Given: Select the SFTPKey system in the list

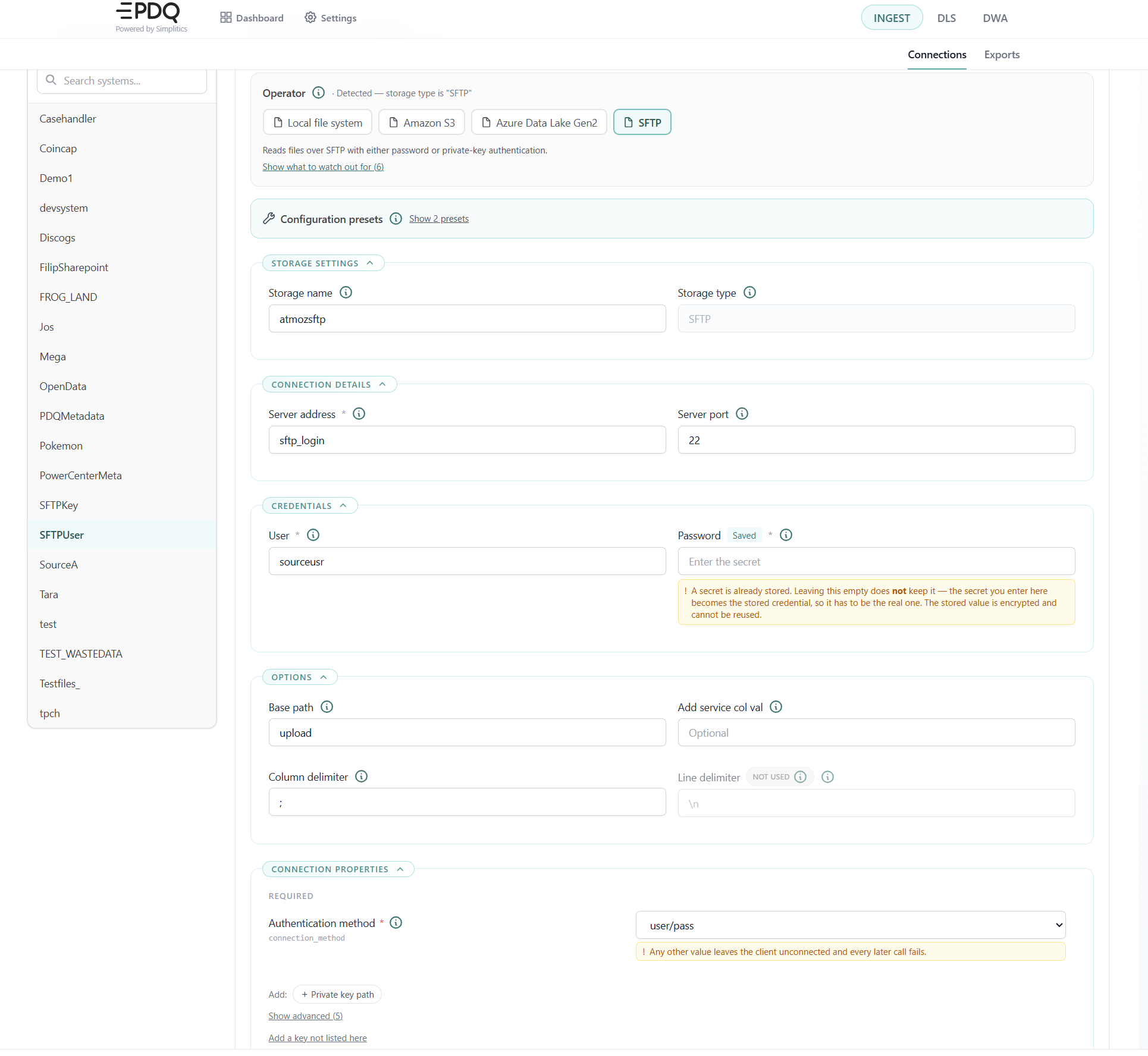Looking at the screenshot, I should coord(122,505).
